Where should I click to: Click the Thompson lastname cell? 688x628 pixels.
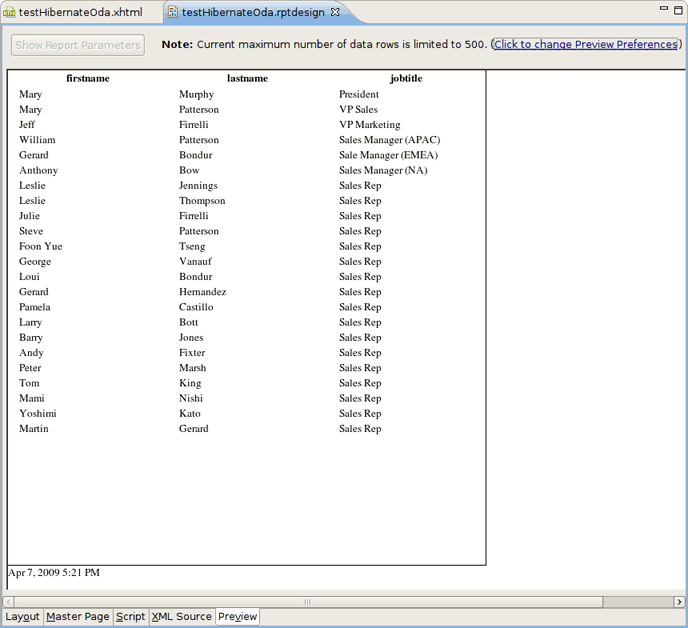click(202, 201)
